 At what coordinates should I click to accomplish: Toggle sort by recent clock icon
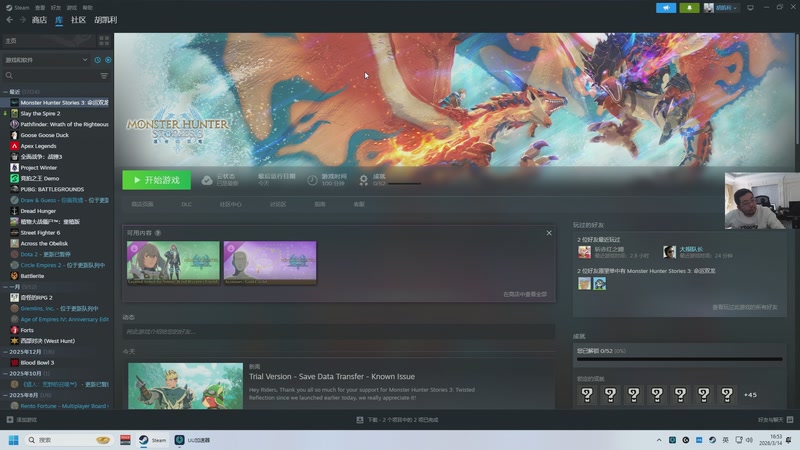[x=97, y=60]
